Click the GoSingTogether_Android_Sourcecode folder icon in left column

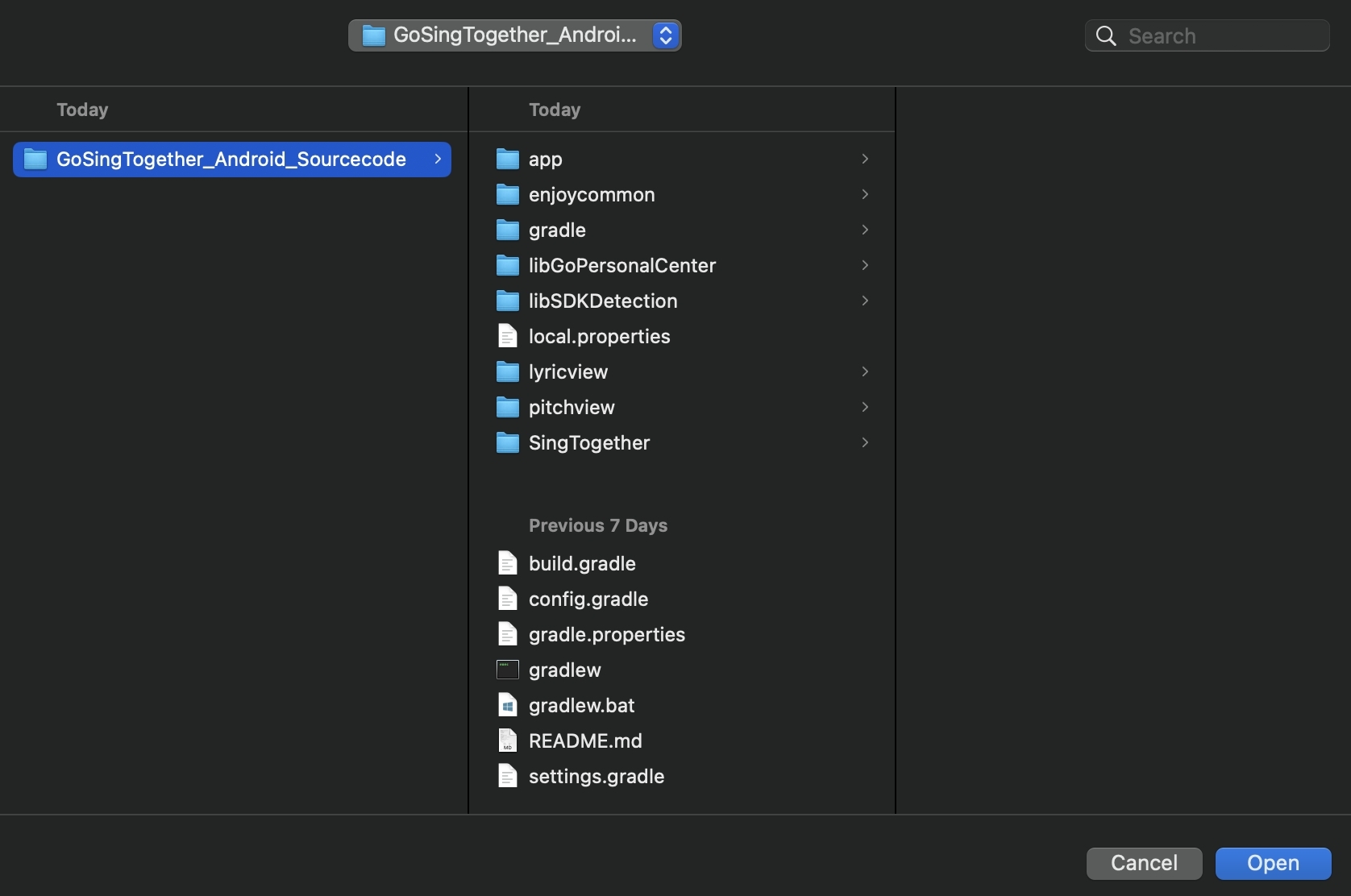tap(35, 159)
